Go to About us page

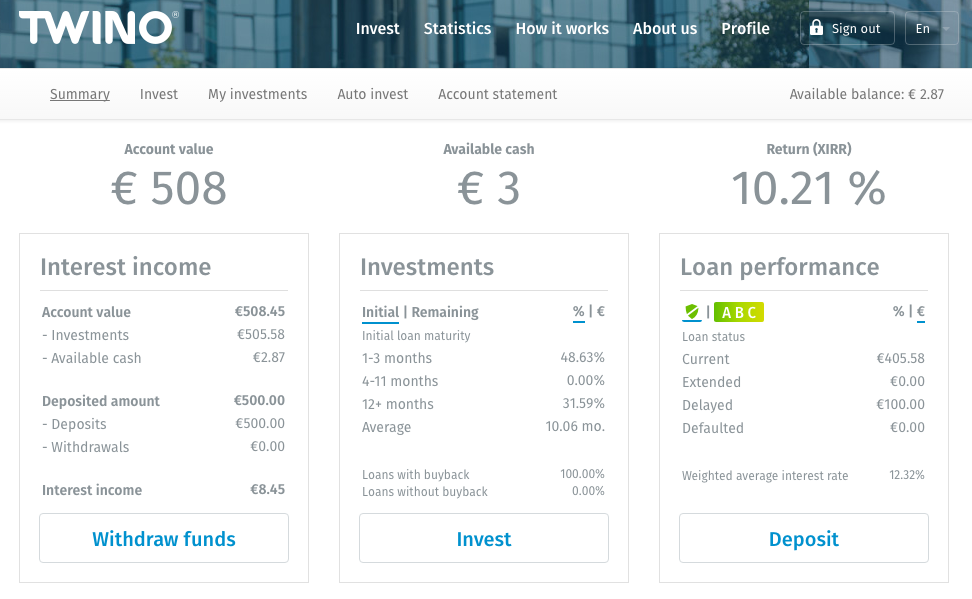pos(665,28)
